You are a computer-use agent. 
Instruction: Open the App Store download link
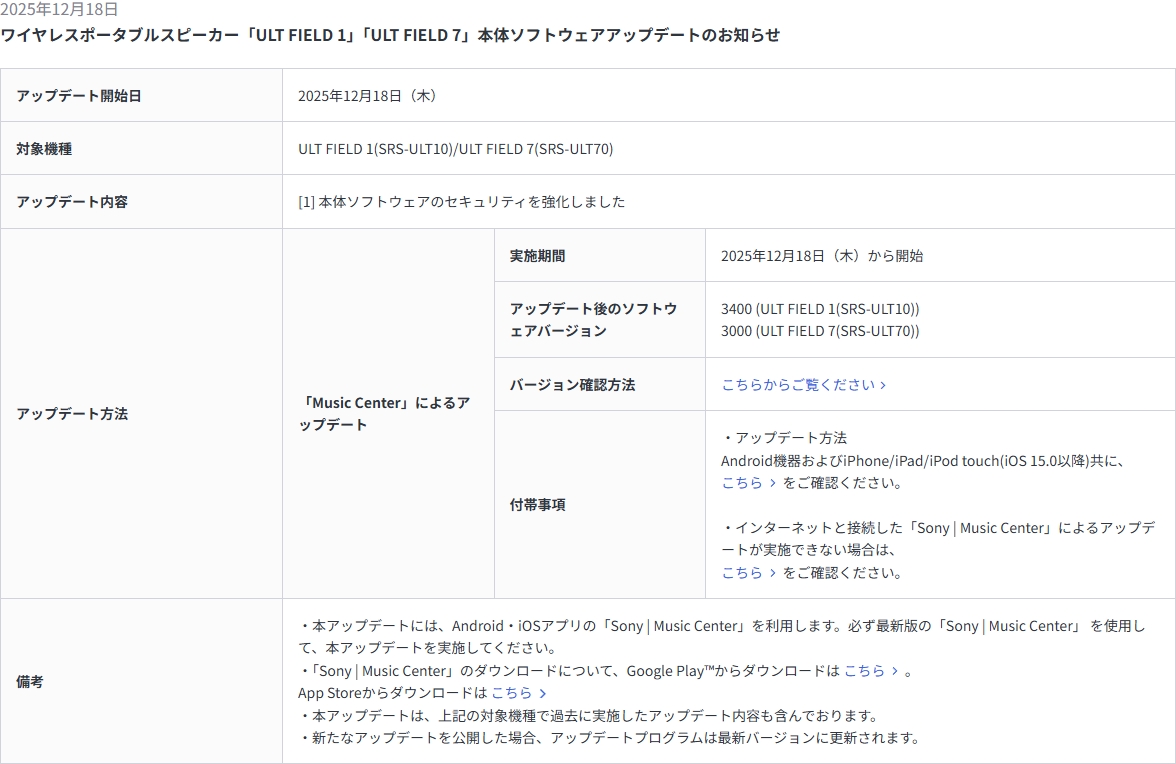point(518,693)
